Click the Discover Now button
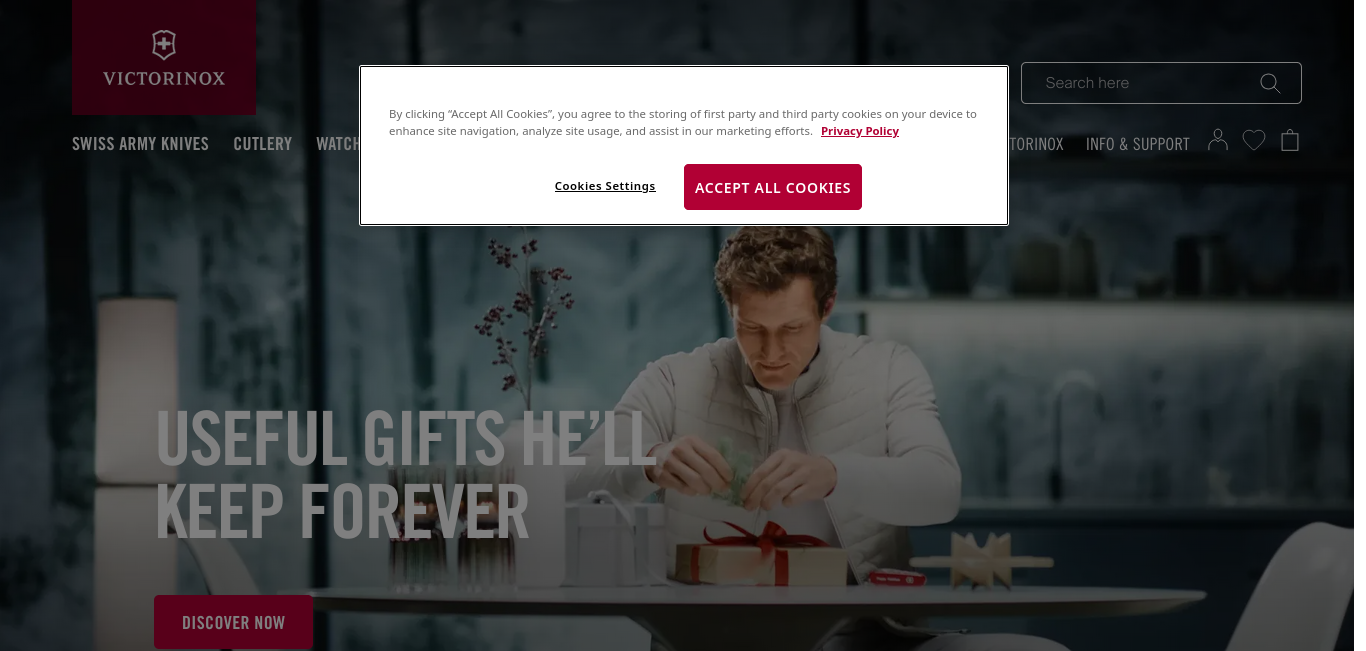This screenshot has height=651, width=1366. point(234,622)
